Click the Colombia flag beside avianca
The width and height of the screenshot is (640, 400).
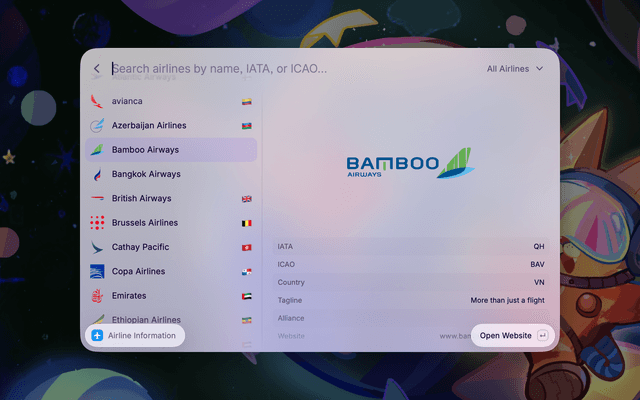(x=247, y=101)
